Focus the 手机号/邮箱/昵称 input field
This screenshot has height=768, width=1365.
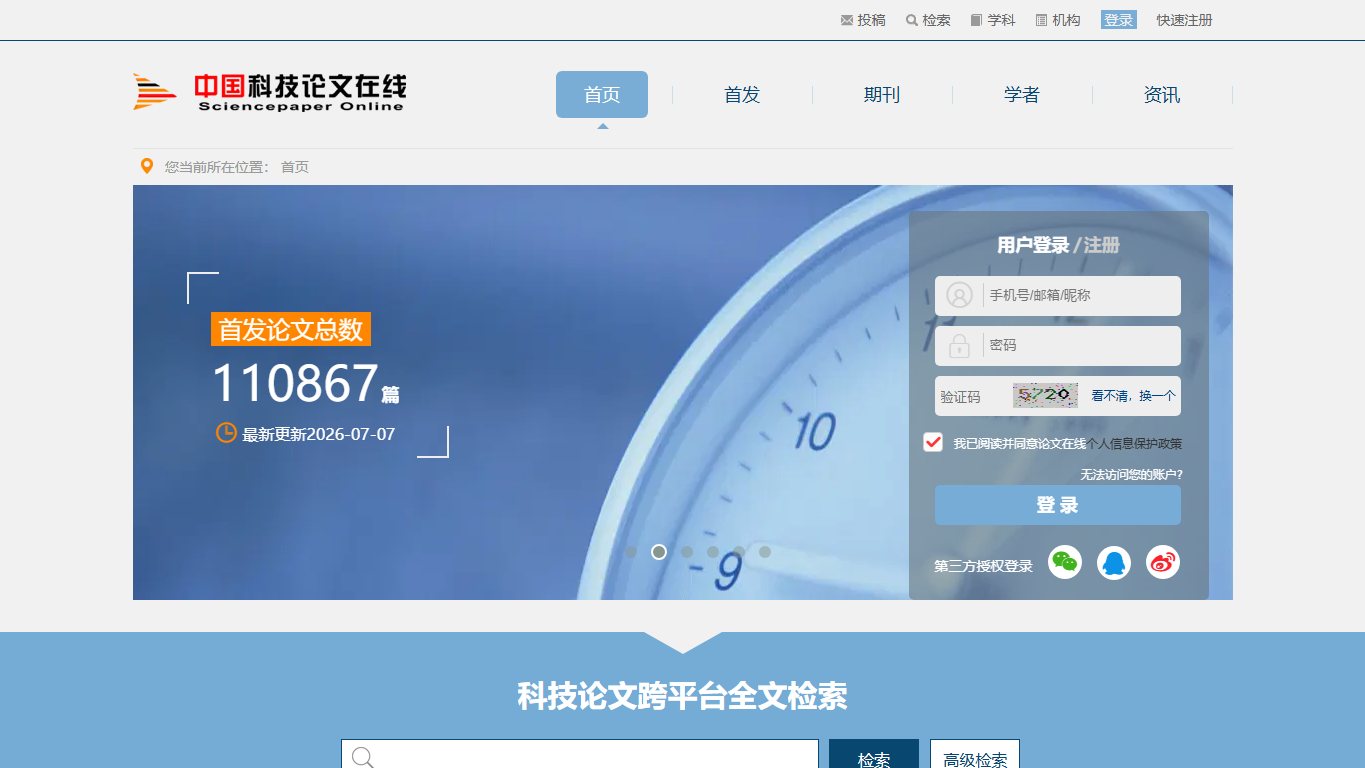point(1058,296)
